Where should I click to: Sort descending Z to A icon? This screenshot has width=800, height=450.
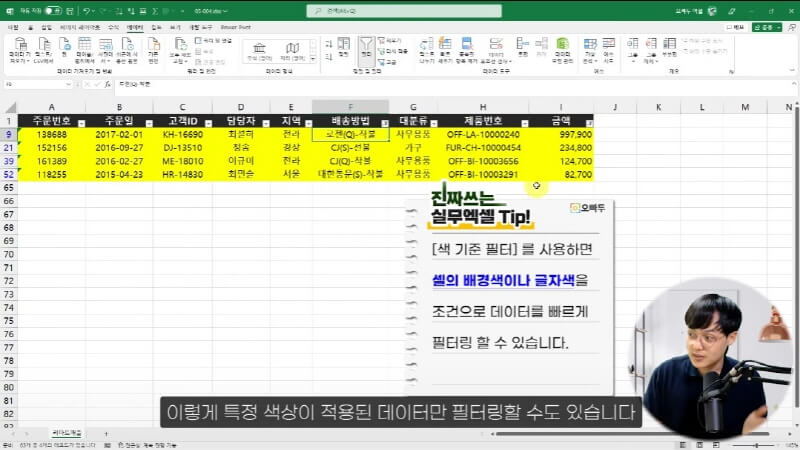[329, 57]
